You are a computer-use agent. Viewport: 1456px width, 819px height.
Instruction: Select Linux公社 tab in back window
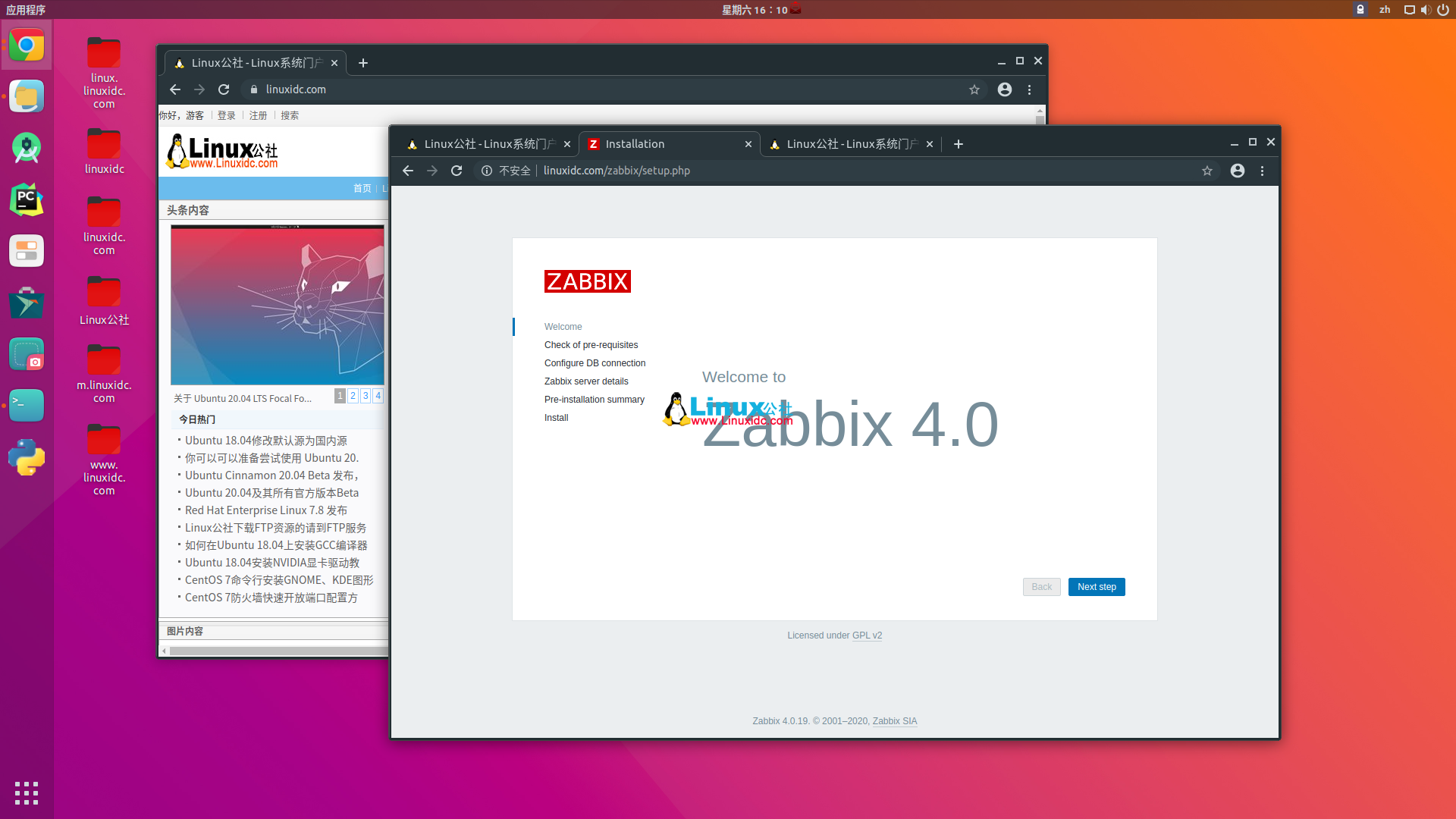pos(255,63)
